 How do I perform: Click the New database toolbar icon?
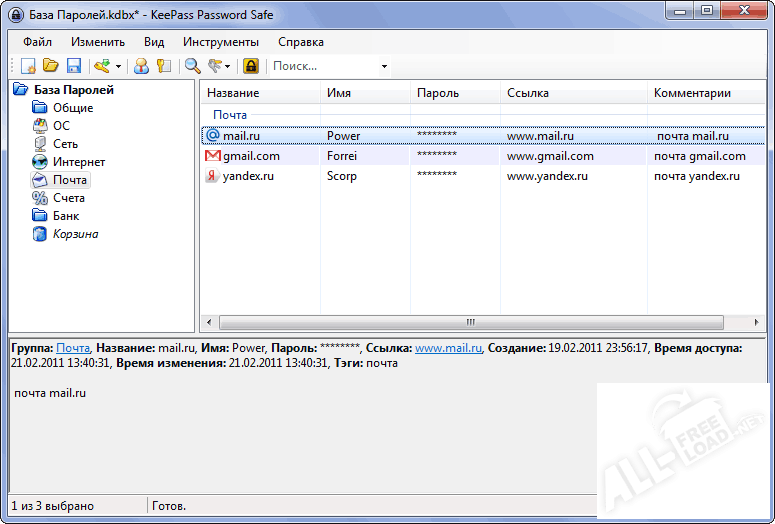[29, 66]
